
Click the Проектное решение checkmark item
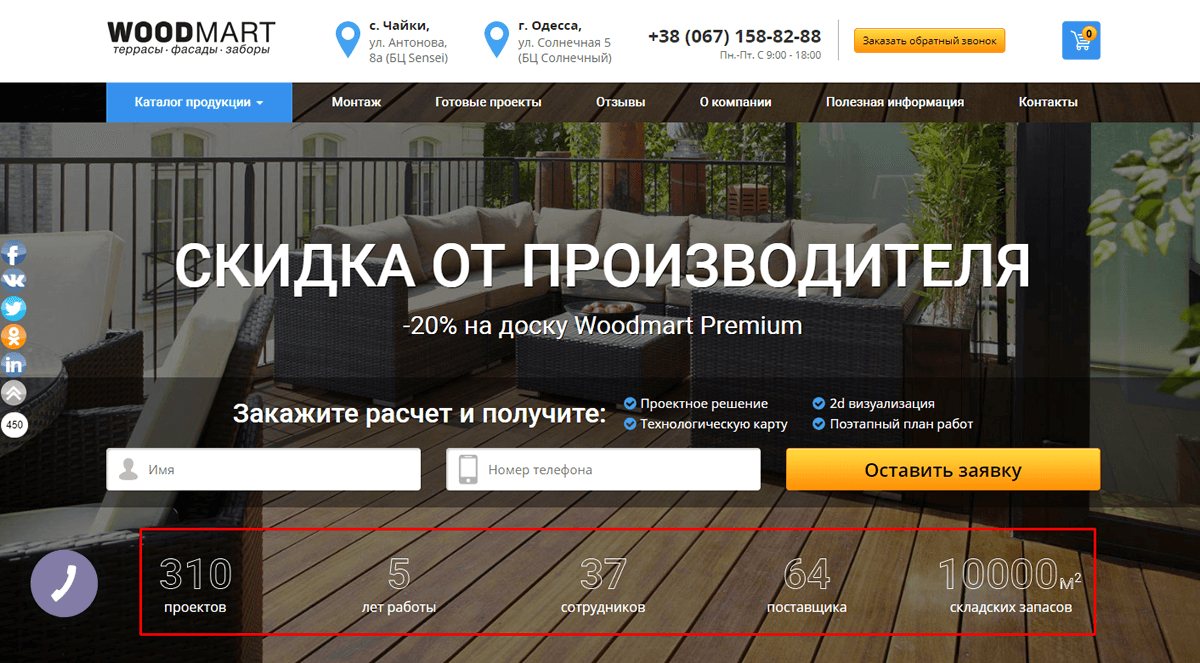tap(696, 404)
